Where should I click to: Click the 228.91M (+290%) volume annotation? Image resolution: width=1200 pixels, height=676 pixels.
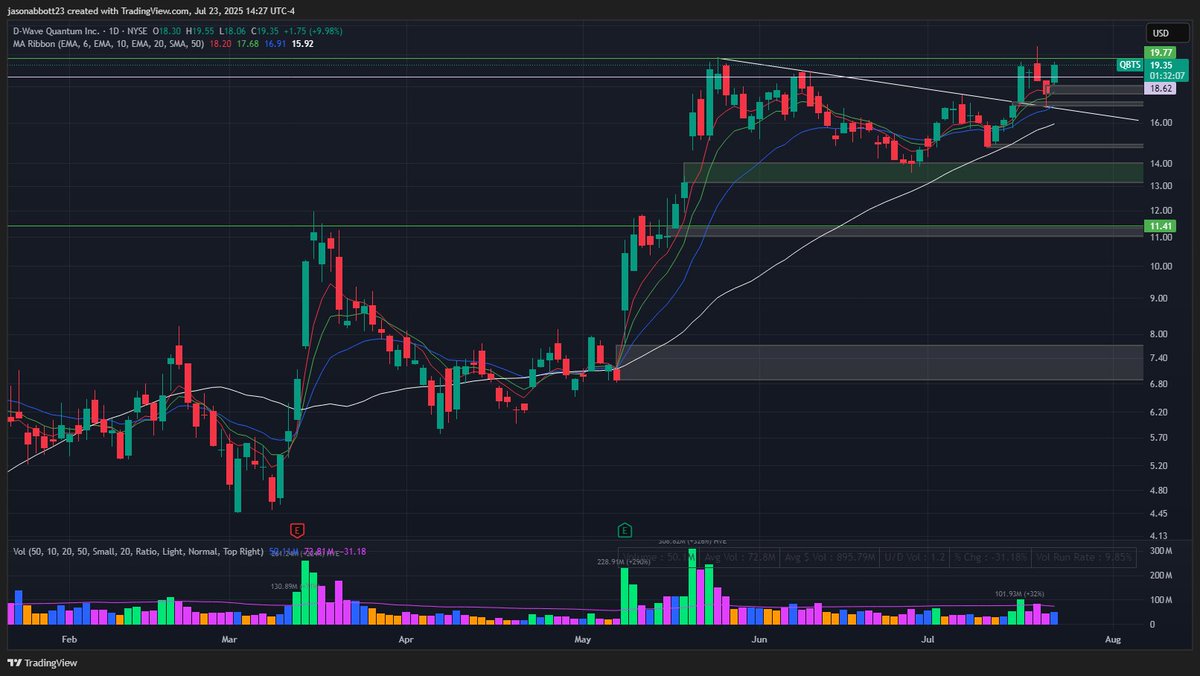(626, 562)
